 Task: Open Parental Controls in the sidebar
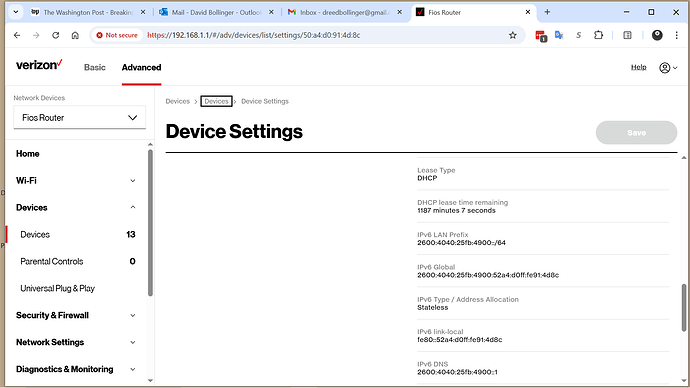(77, 261)
